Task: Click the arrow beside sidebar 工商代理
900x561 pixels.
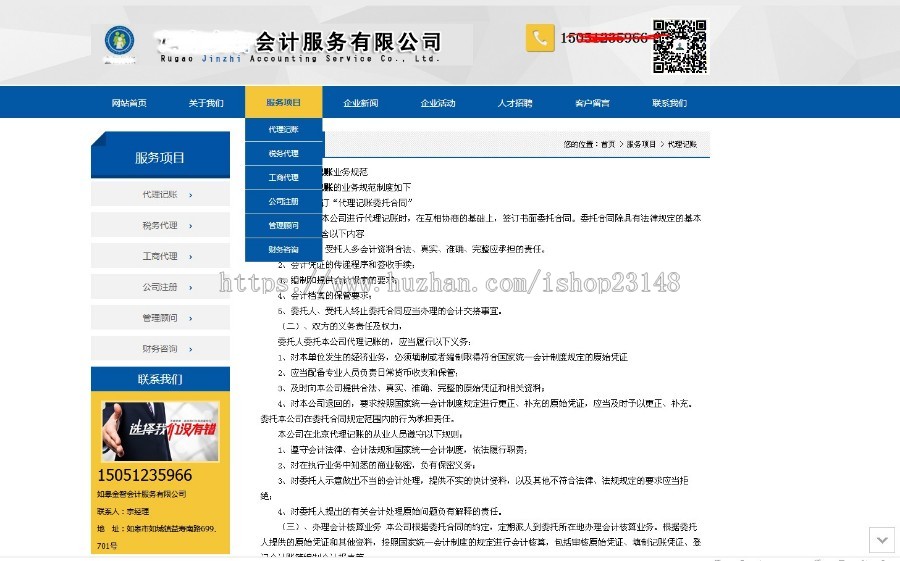Action: 191,257
